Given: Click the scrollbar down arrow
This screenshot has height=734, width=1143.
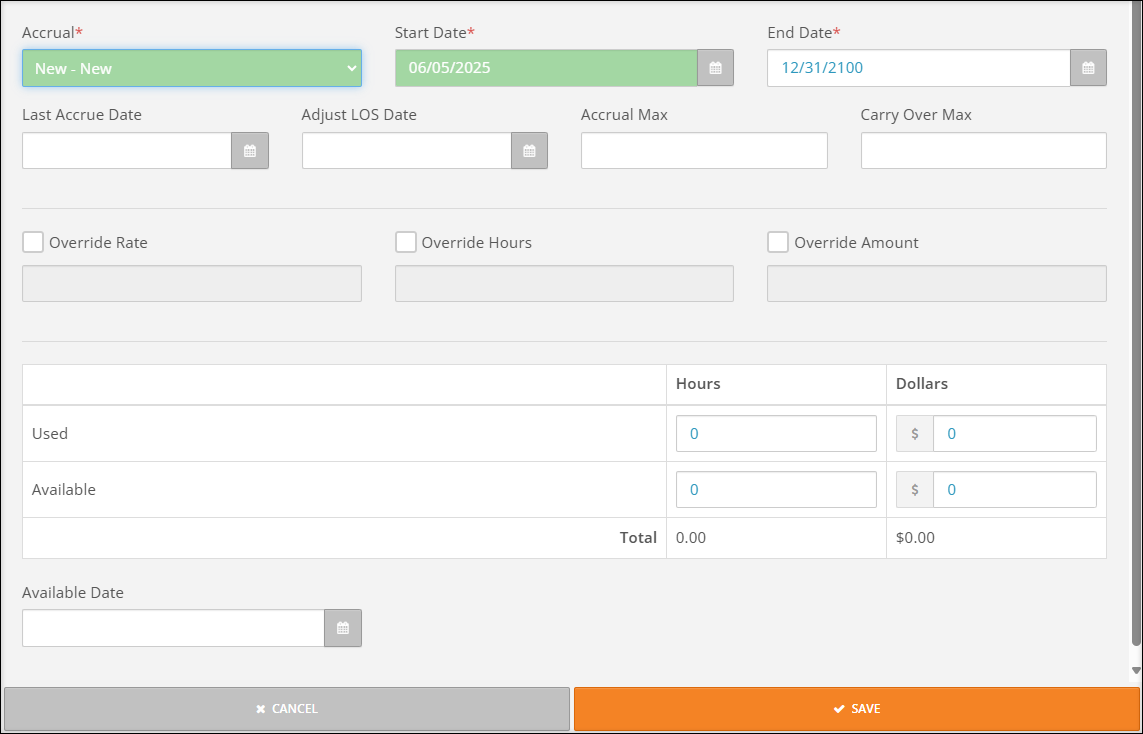Looking at the screenshot, I should coord(1136,670).
